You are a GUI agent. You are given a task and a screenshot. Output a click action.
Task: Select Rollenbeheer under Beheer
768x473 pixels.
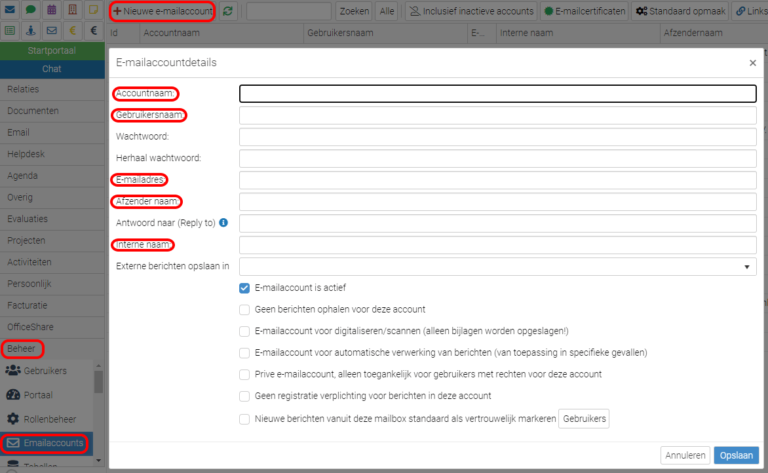pyautogui.click(x=47, y=419)
